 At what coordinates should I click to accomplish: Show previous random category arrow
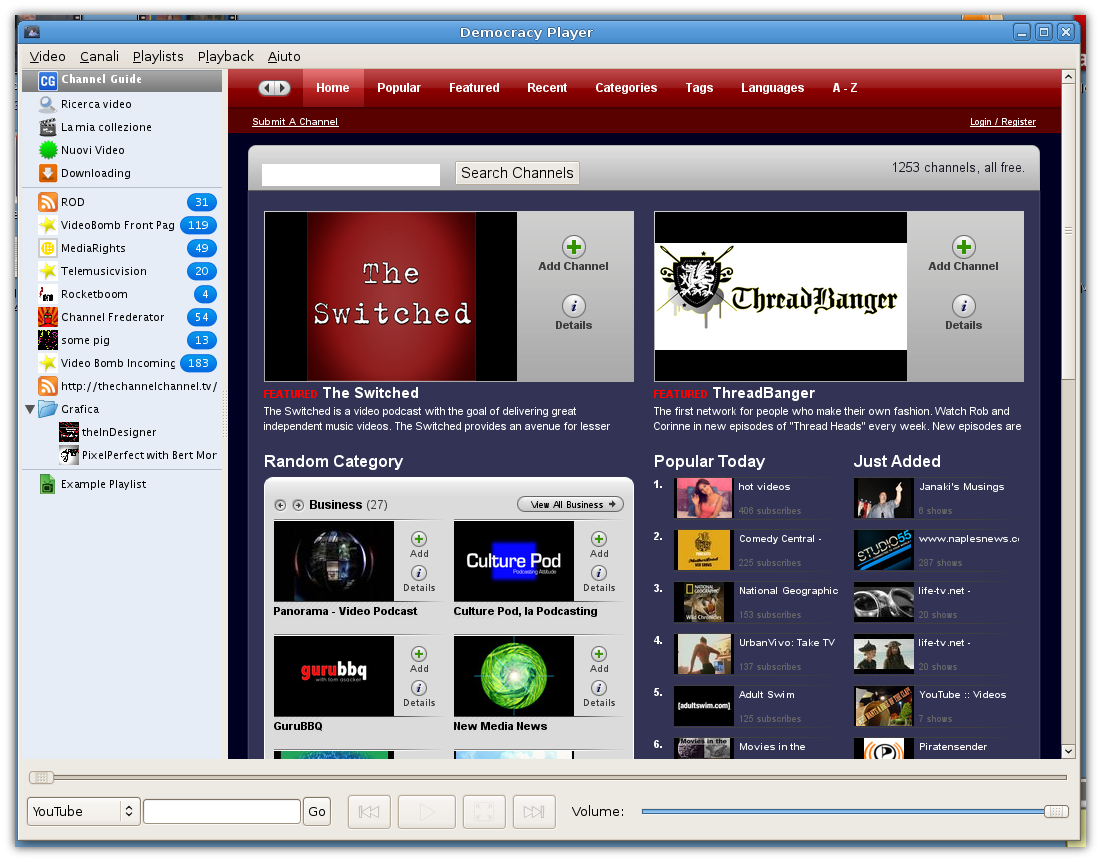coord(280,505)
